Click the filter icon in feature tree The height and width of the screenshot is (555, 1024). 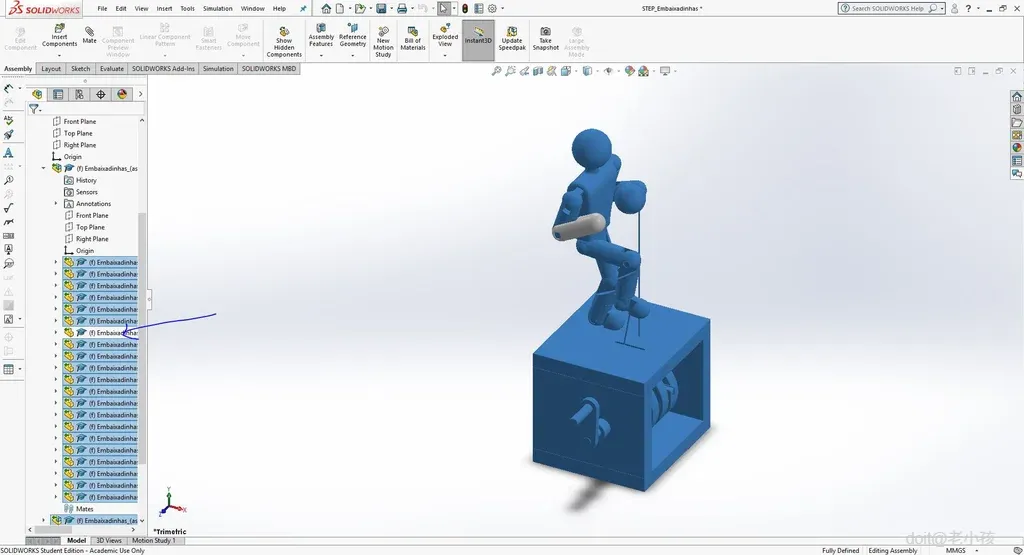[34, 109]
